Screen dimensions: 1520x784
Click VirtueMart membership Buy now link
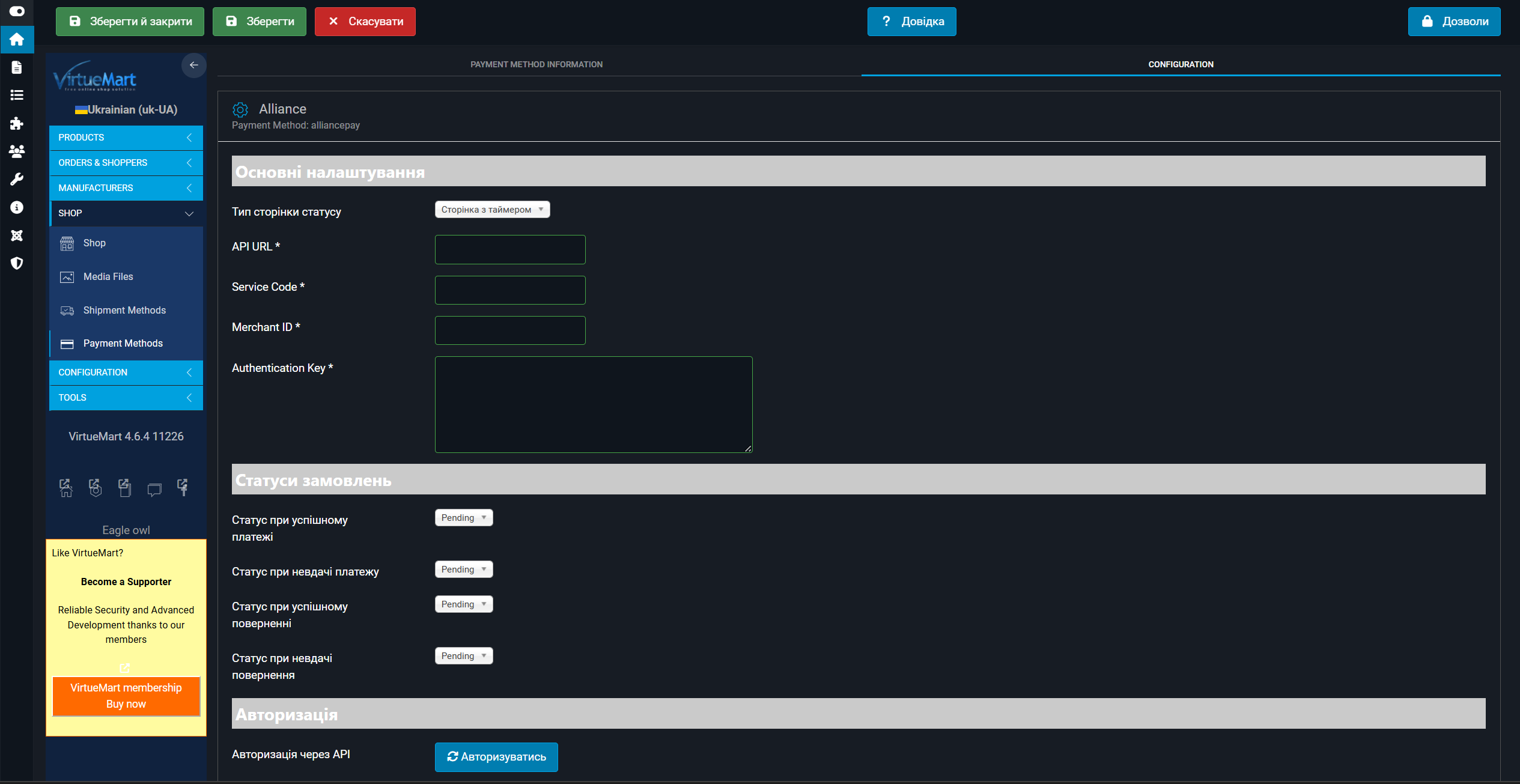[x=126, y=696]
